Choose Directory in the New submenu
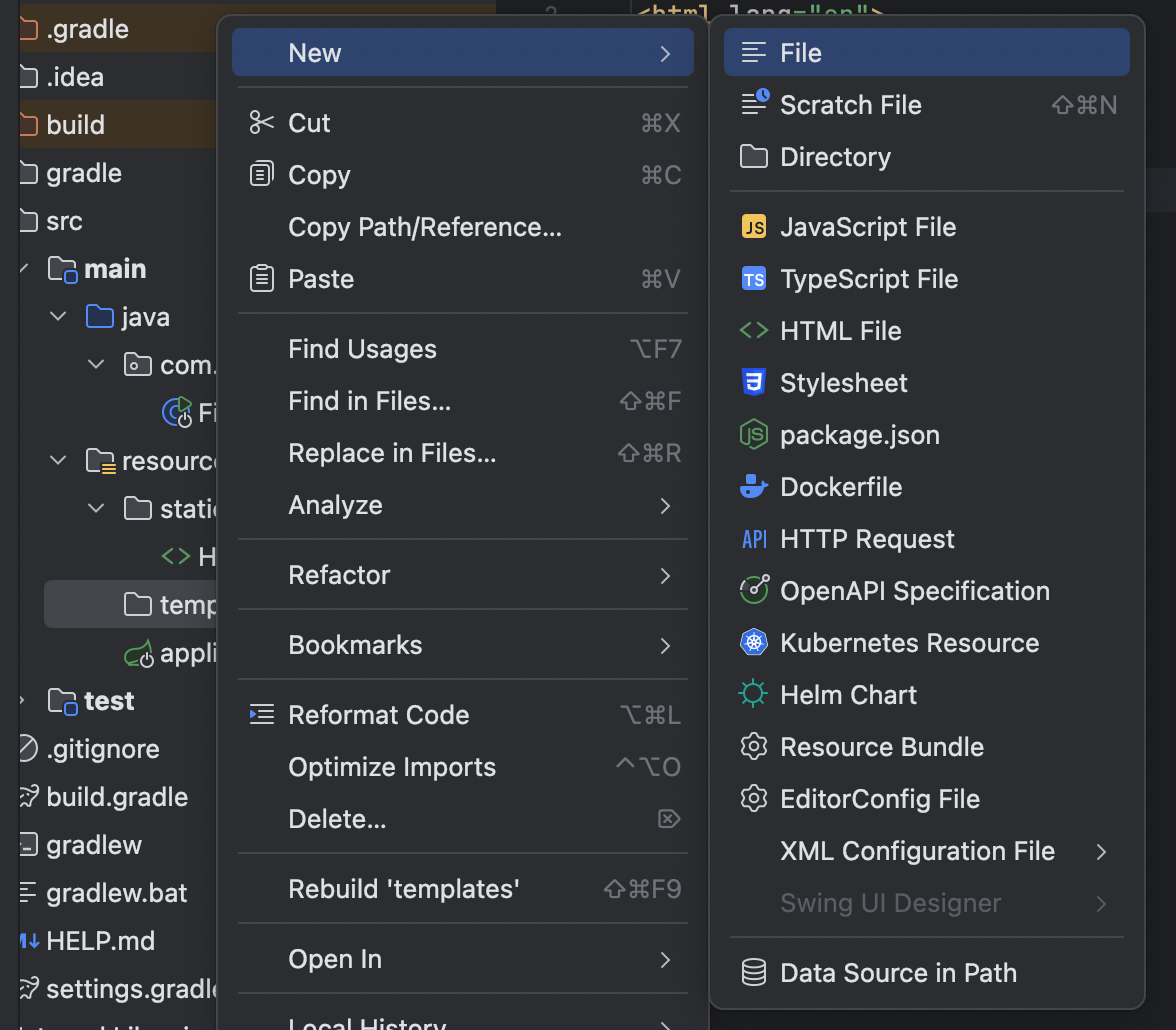Image resolution: width=1176 pixels, height=1030 pixels. pyautogui.click(x=926, y=157)
